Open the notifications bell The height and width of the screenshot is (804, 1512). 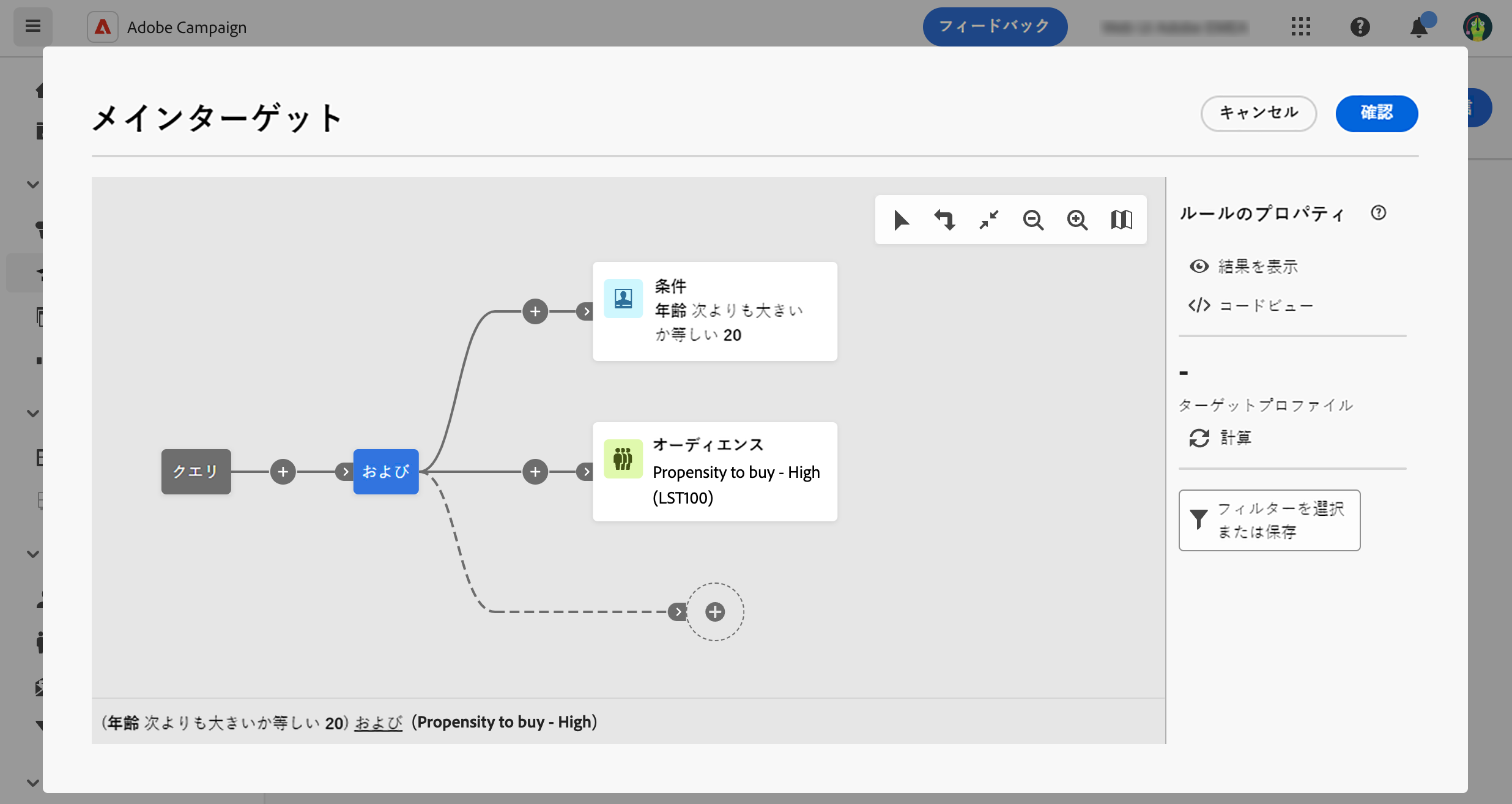click(1418, 28)
